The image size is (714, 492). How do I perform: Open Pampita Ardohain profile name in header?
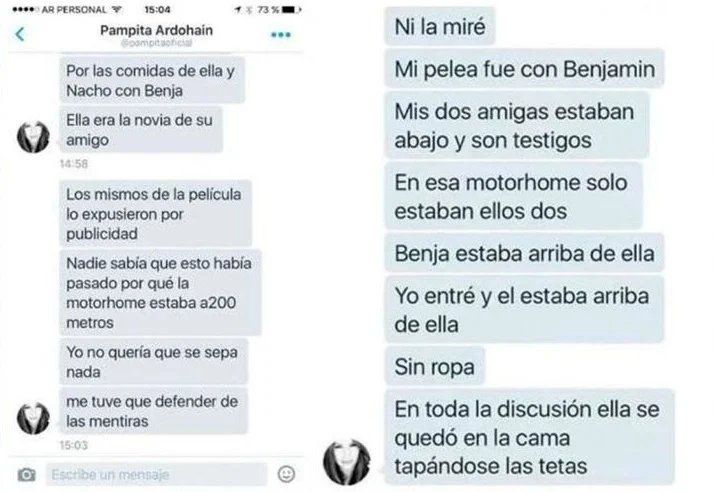156,31
